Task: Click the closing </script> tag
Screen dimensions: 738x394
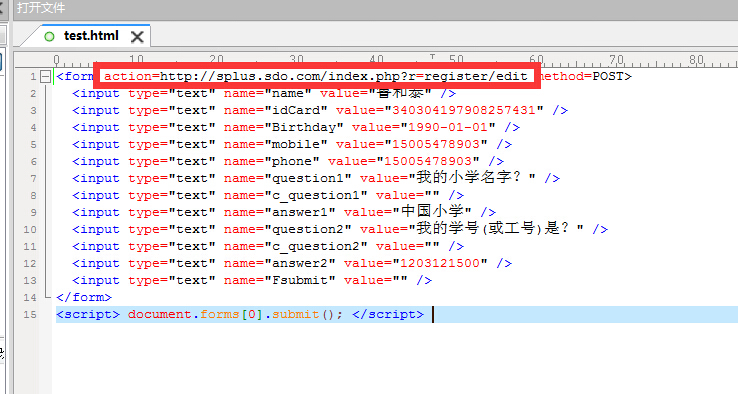Action: click(x=388, y=314)
